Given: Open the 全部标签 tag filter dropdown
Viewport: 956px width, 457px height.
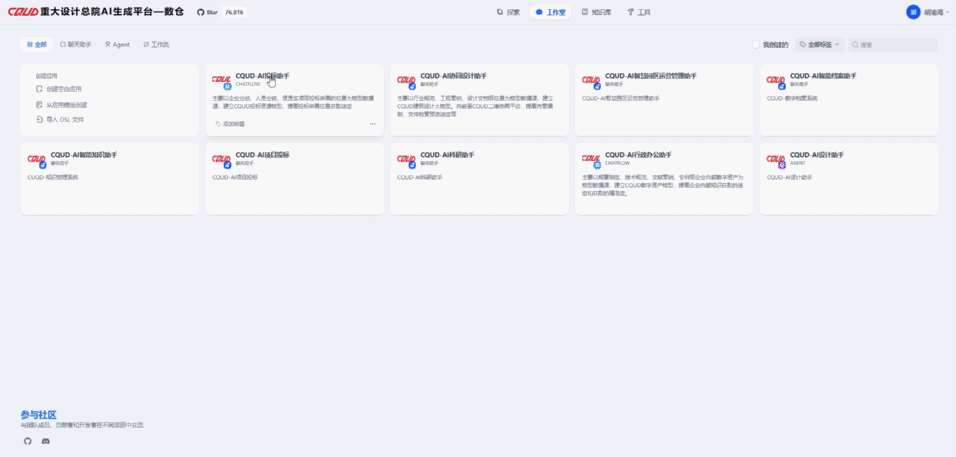Looking at the screenshot, I should (x=819, y=44).
